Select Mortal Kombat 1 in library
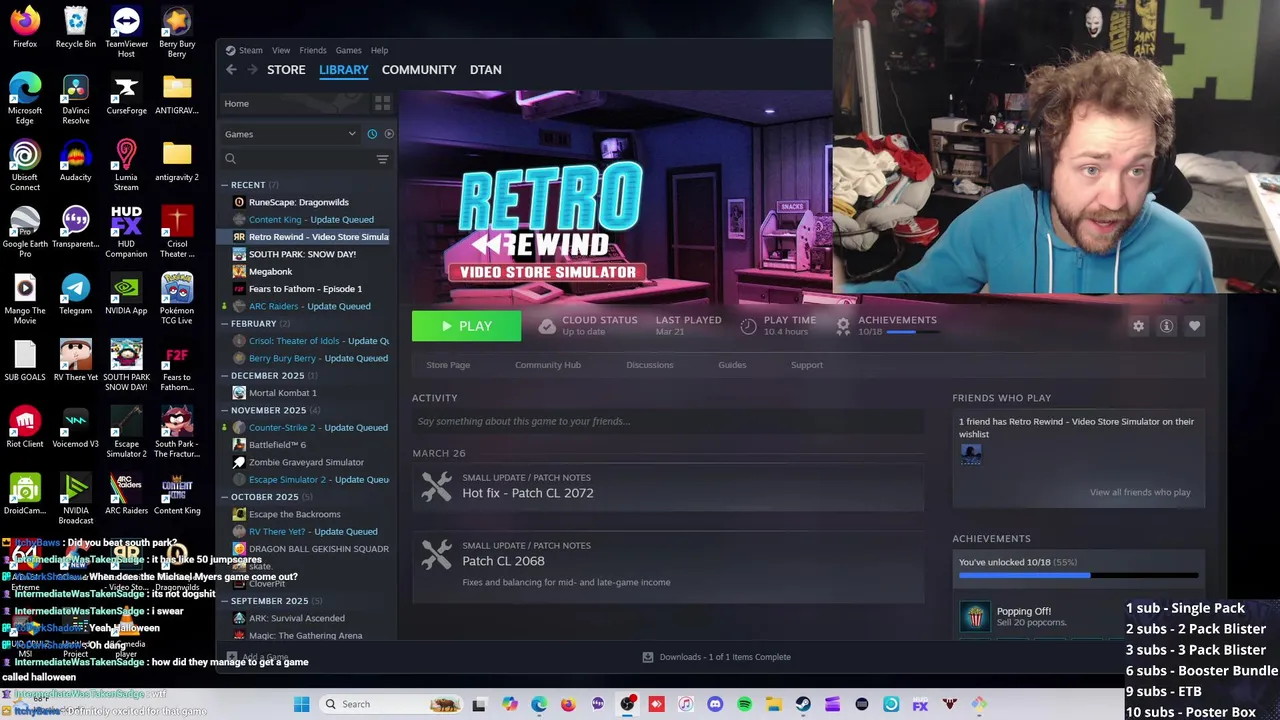This screenshot has width=1280, height=720. point(282,393)
